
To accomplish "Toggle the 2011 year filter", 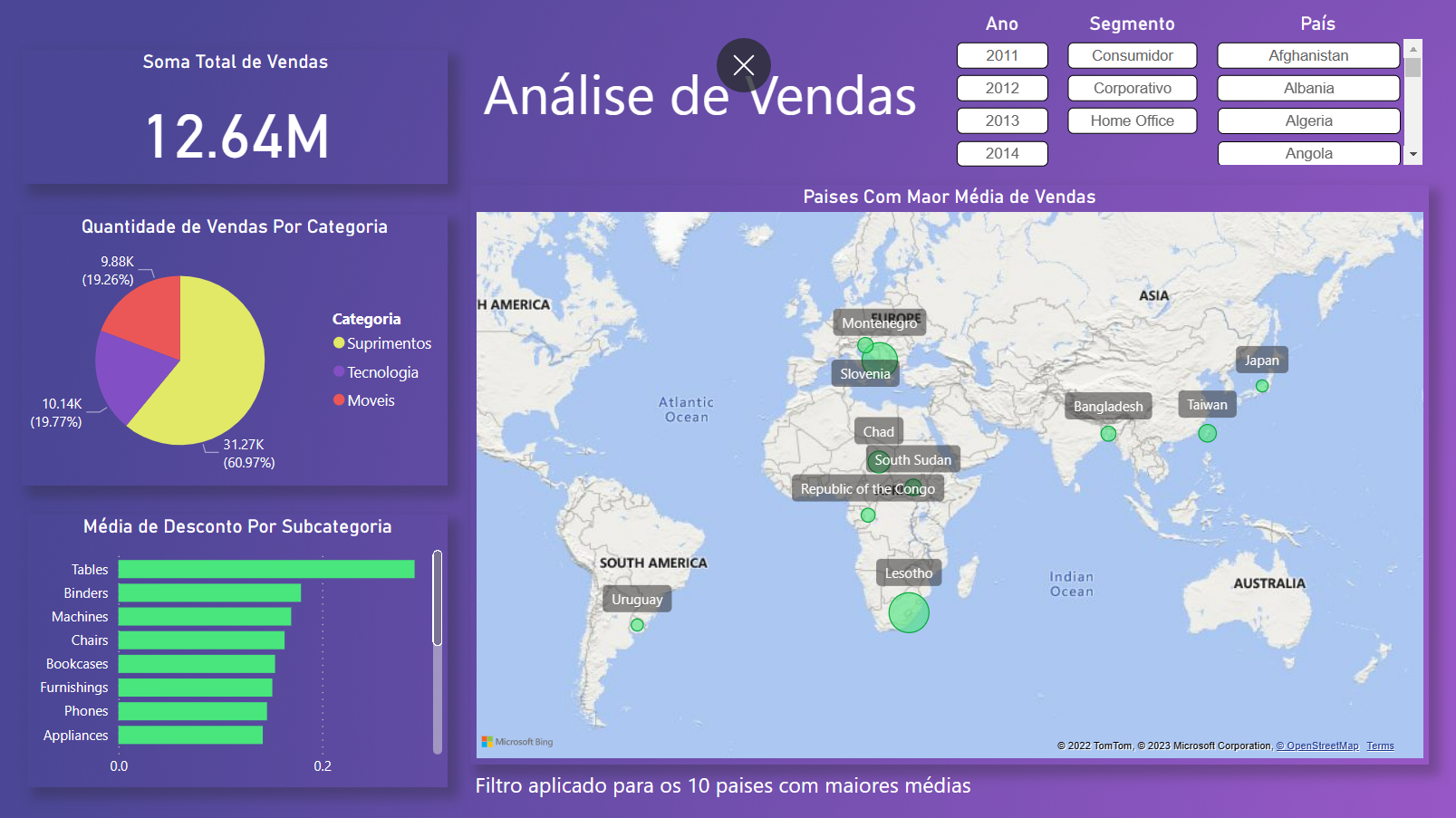I will [1002, 55].
